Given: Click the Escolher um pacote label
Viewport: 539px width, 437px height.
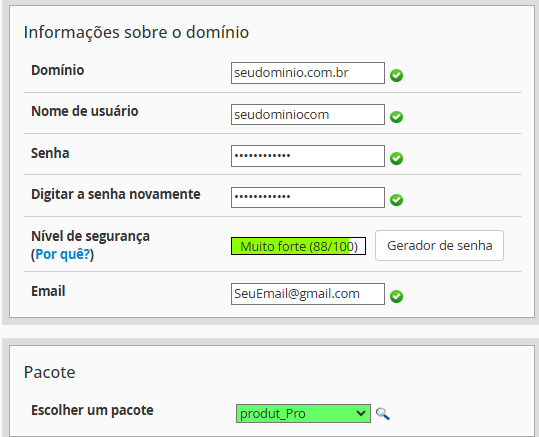Looking at the screenshot, I should (x=92, y=410).
